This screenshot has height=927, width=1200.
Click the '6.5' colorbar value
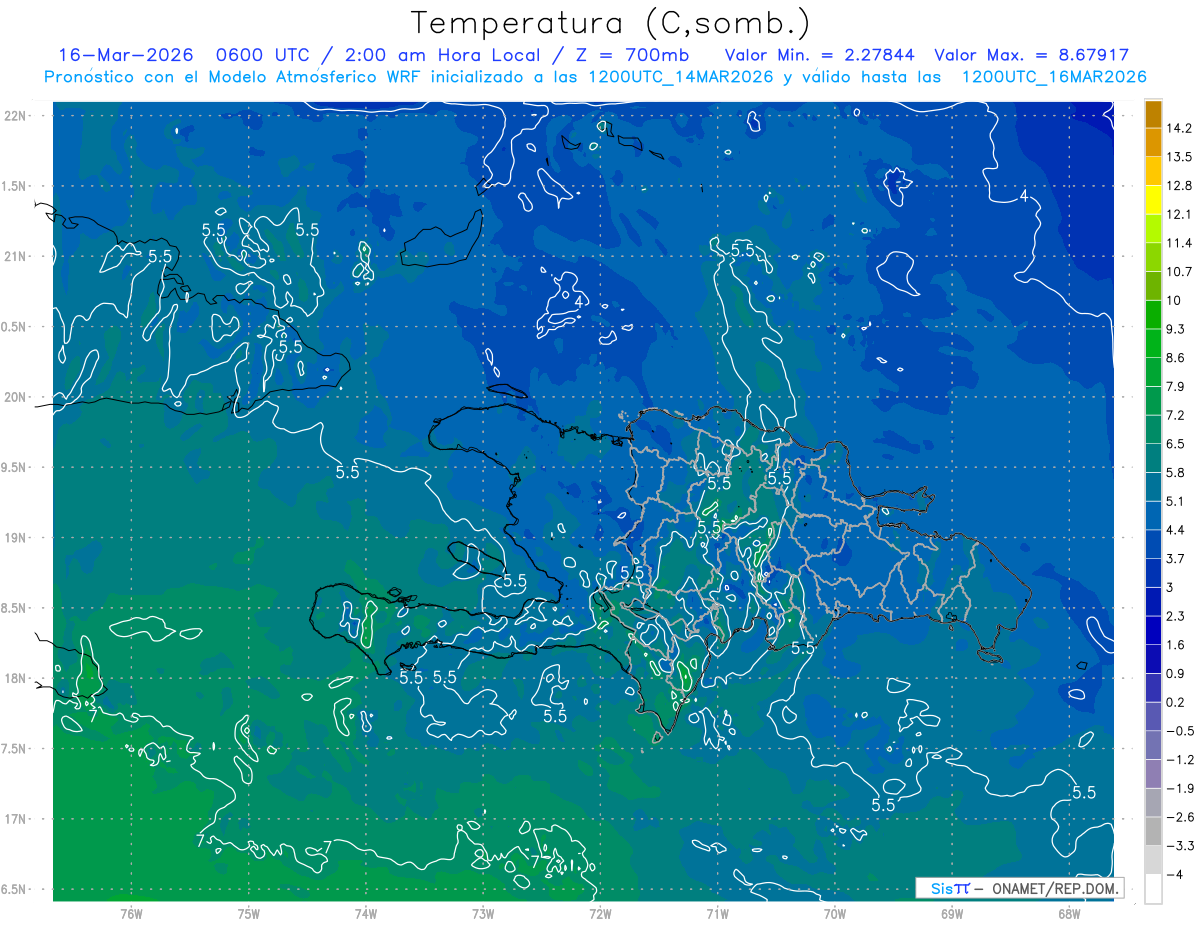(x=1176, y=445)
